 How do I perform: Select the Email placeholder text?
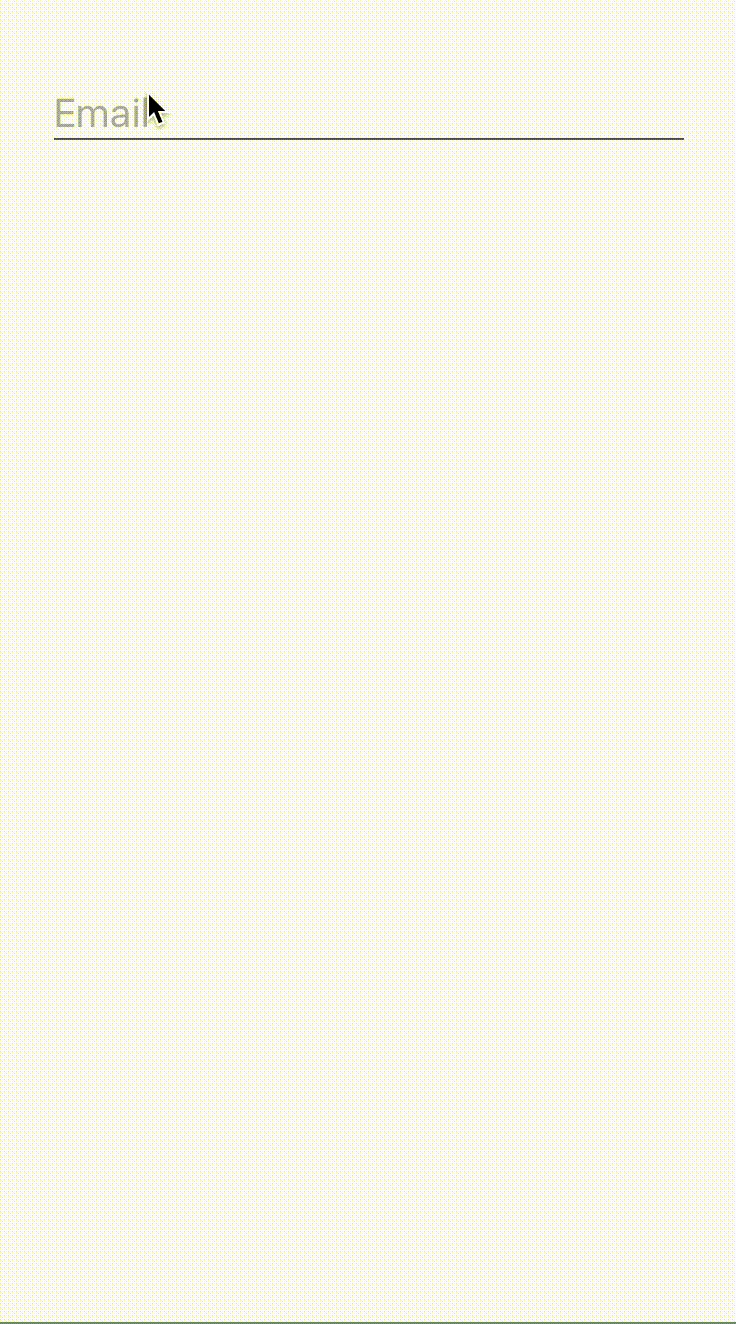pos(102,114)
